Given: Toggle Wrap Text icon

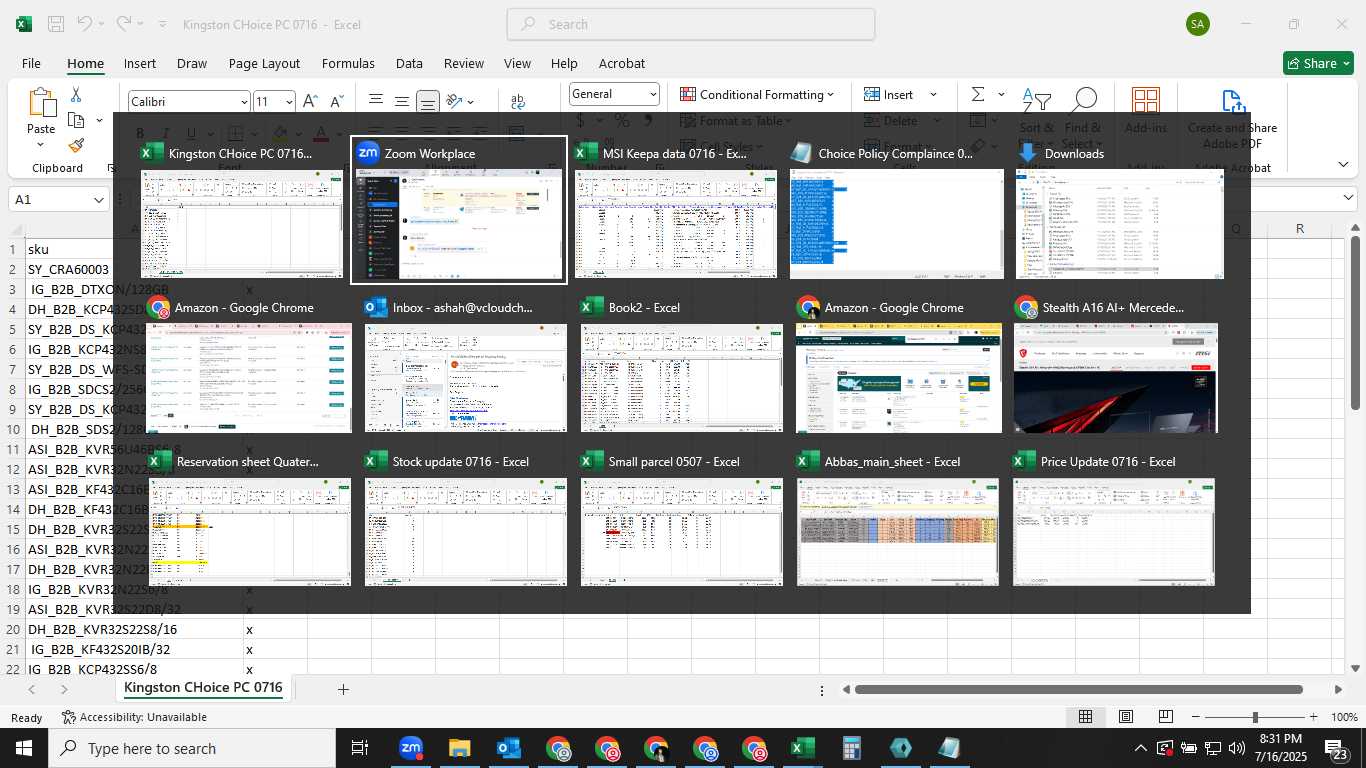Looking at the screenshot, I should pos(518,101).
